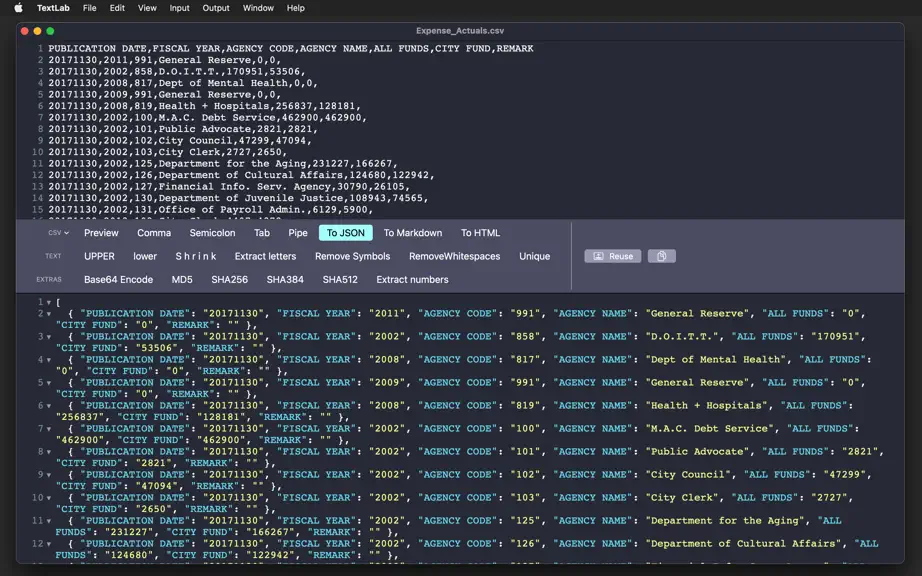The image size is (922, 576).
Task: Convert delimiter to Pipe
Action: point(298,233)
